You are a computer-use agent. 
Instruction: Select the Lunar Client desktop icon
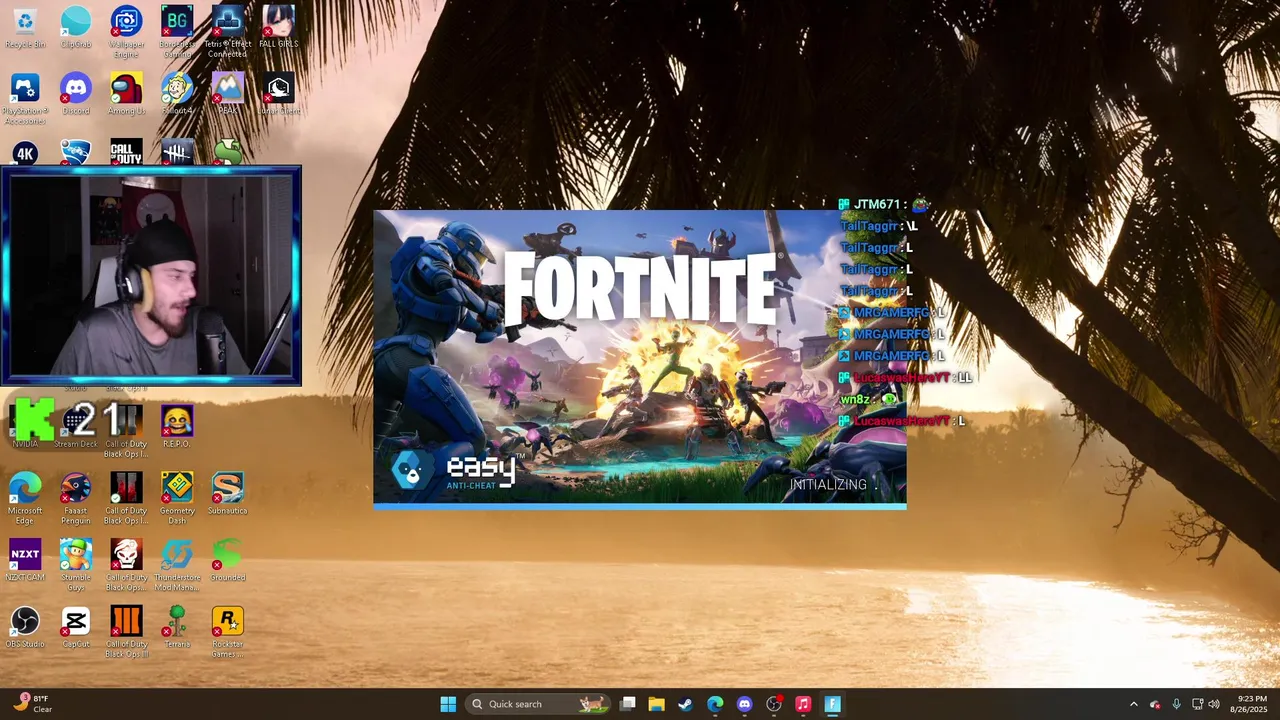pos(278,94)
